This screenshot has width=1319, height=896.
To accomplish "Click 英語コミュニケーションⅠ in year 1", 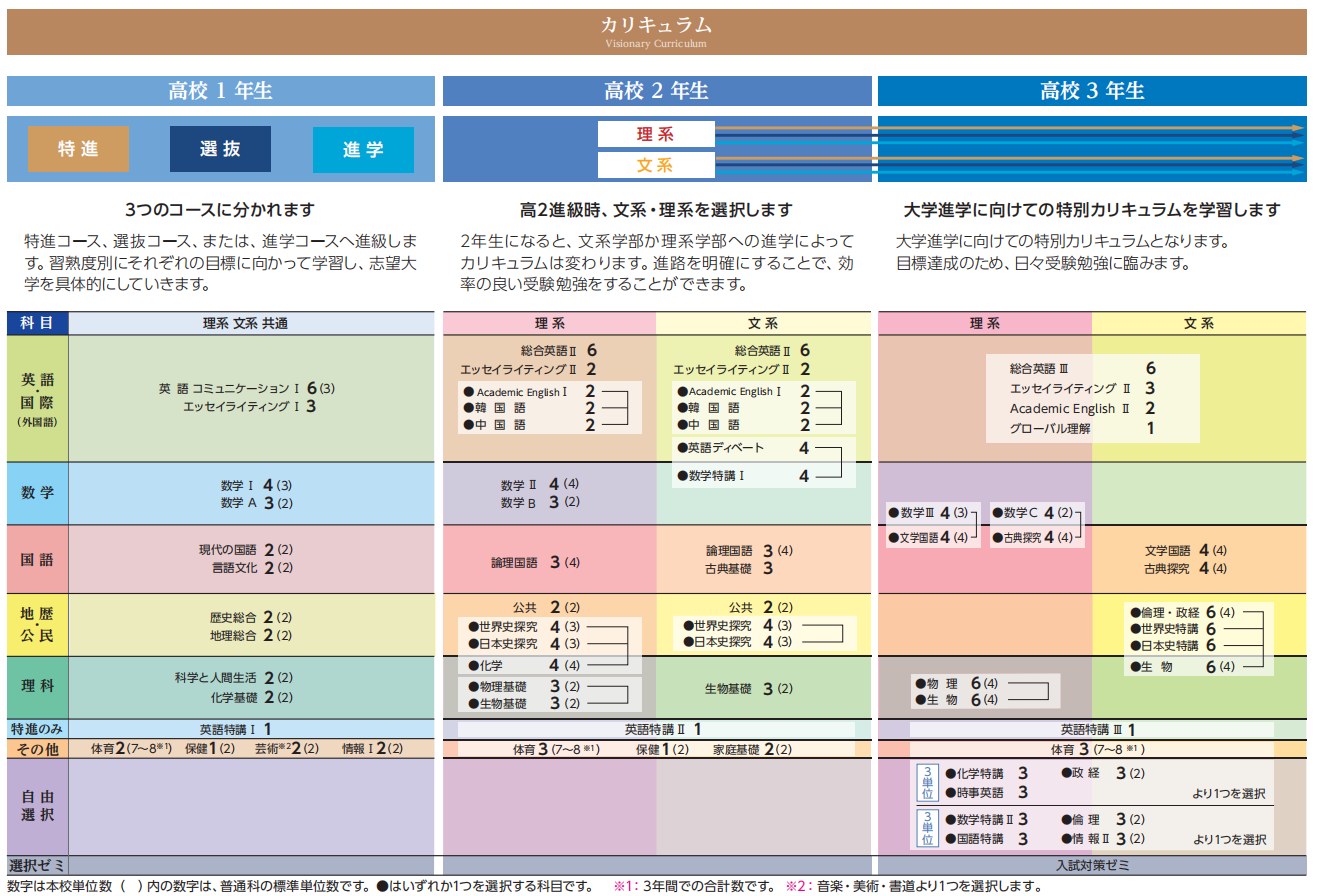I will (246, 388).
